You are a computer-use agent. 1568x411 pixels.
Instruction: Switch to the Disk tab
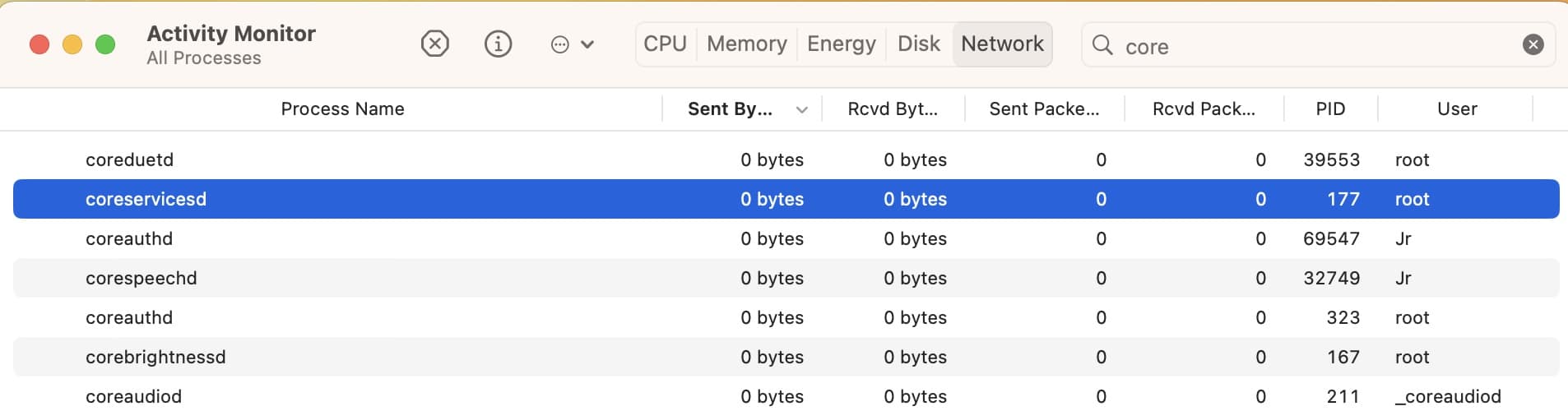pyautogui.click(x=919, y=44)
